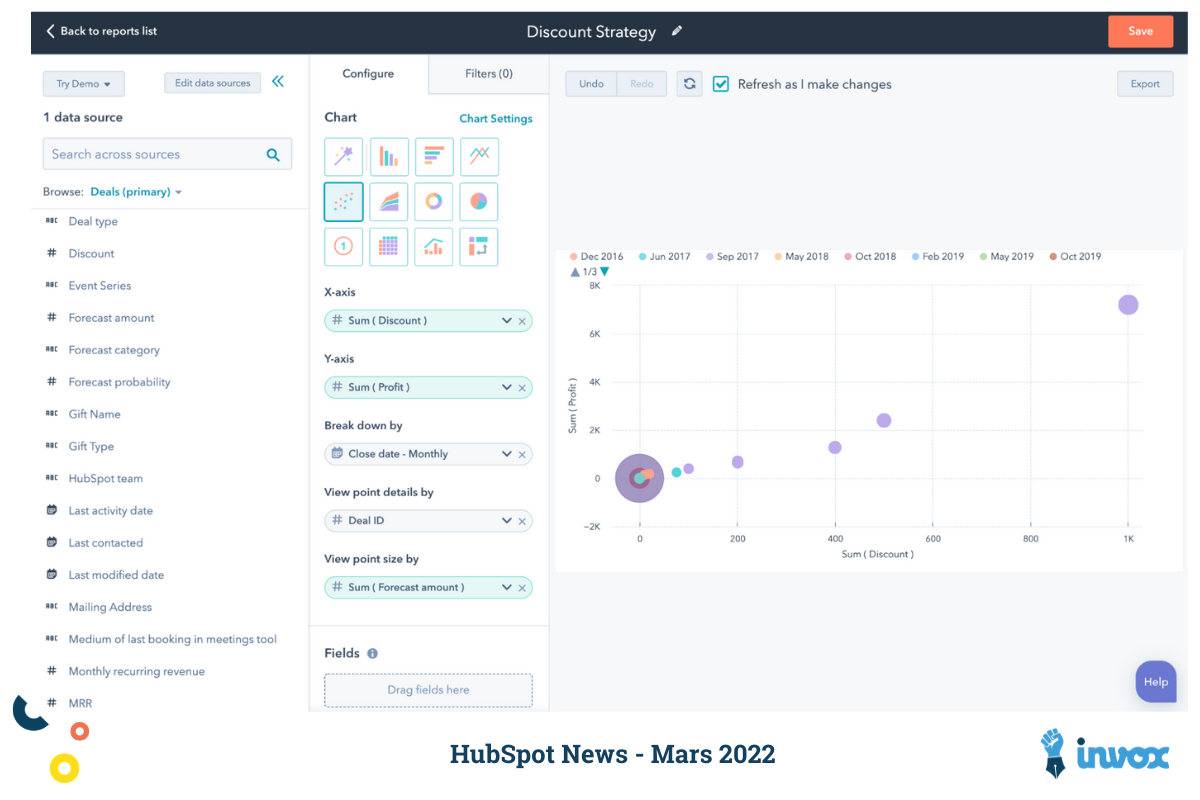
Task: Go to next legend page arrow
Action: (x=604, y=272)
